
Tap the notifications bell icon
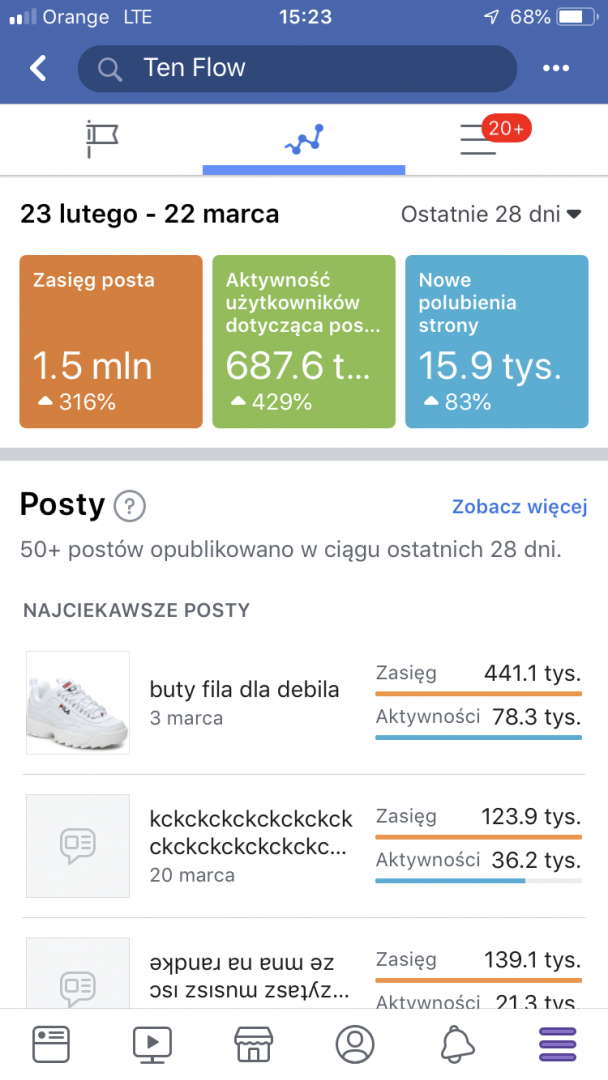tap(456, 1043)
